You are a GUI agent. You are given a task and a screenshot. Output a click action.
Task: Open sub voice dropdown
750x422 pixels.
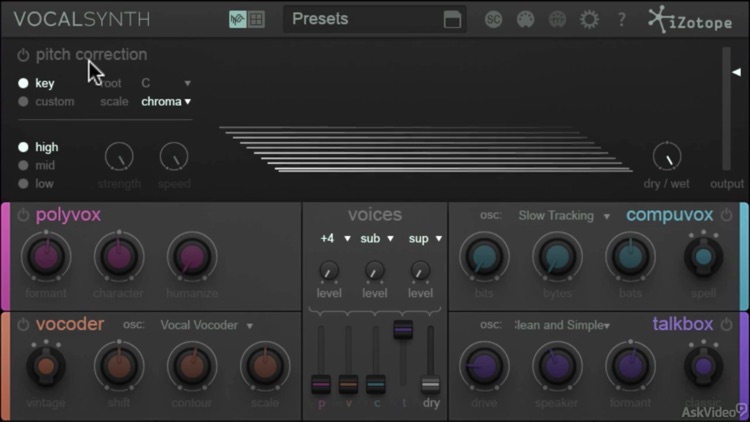(377, 238)
